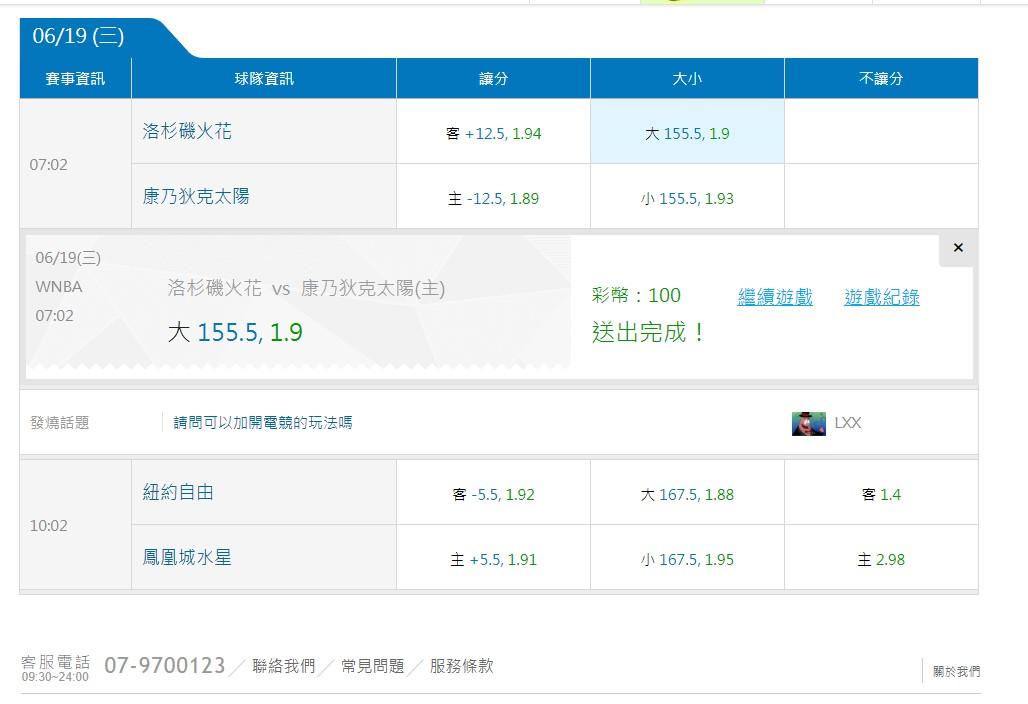The width and height of the screenshot is (1028, 704).
Task: Click the phone number 07-9700123
Action: [x=165, y=665]
